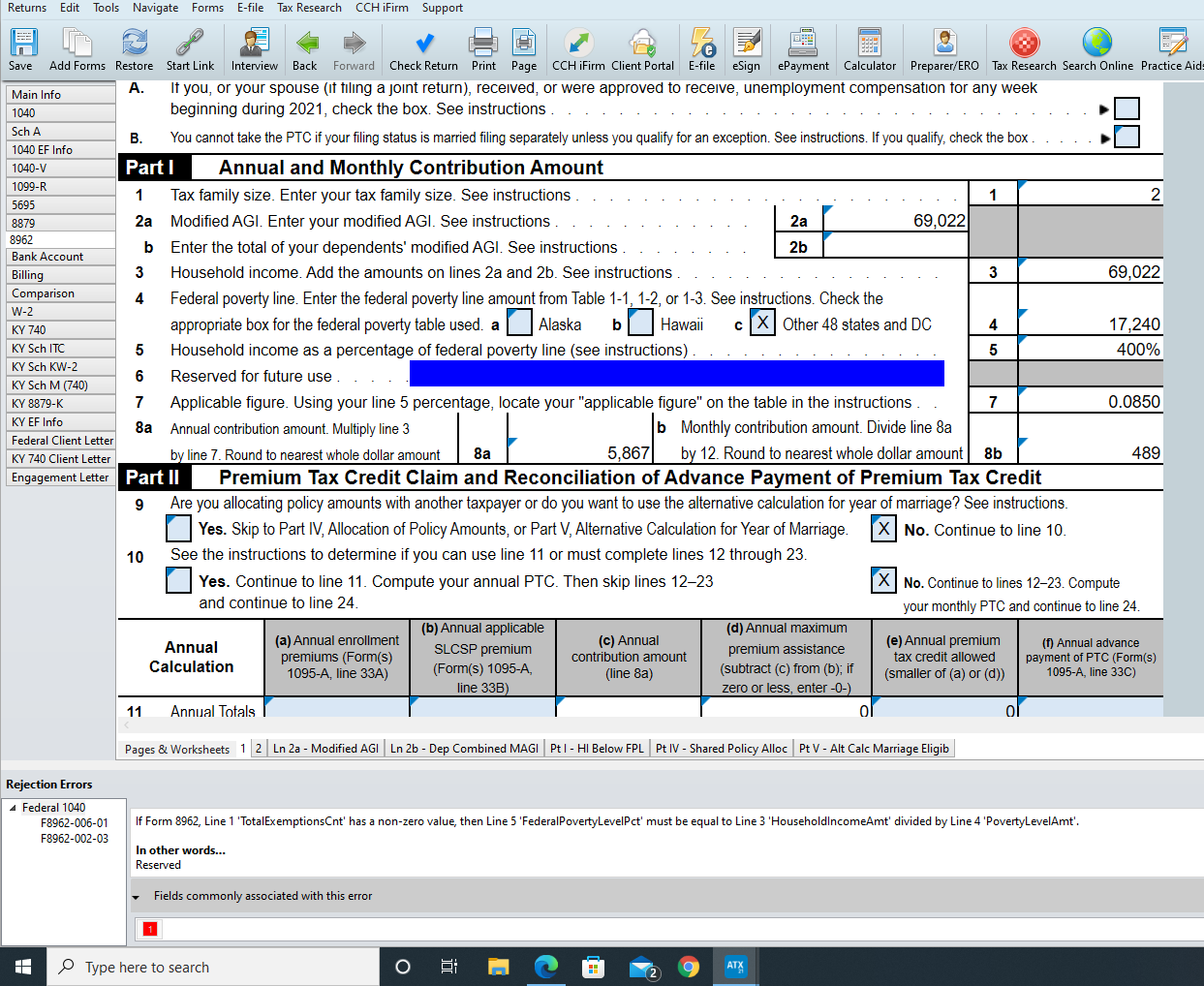
Task: Open CCH iFirm from the toolbar
Action: [578, 49]
